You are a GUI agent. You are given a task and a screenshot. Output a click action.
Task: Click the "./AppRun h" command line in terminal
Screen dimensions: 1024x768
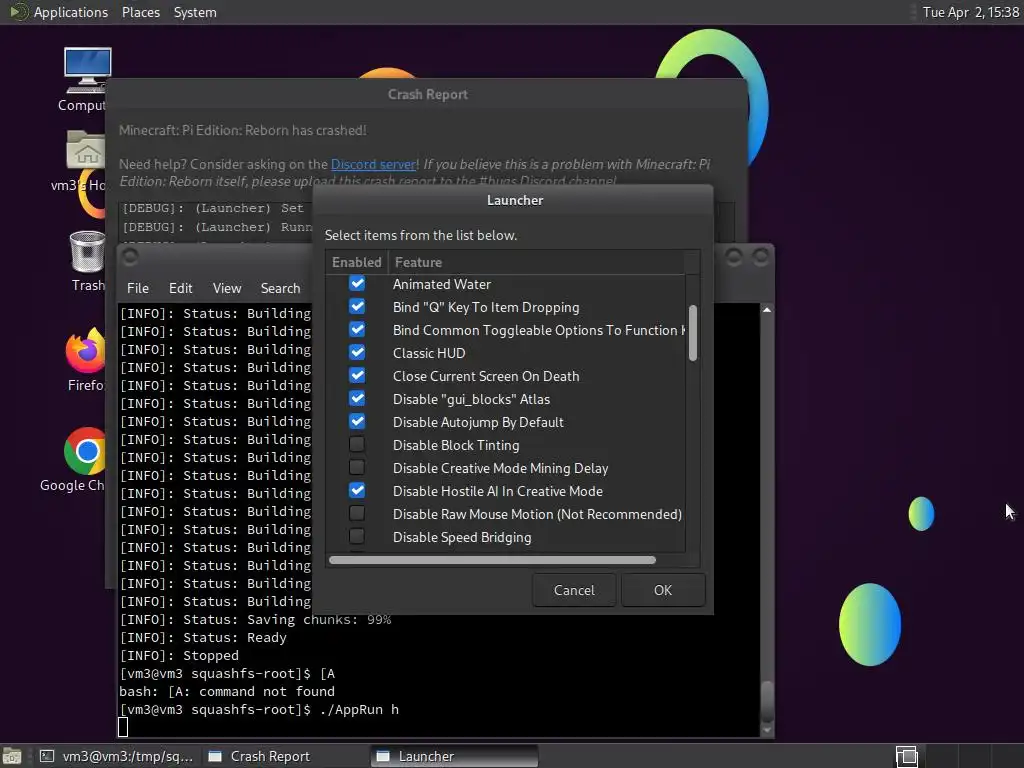(359, 709)
